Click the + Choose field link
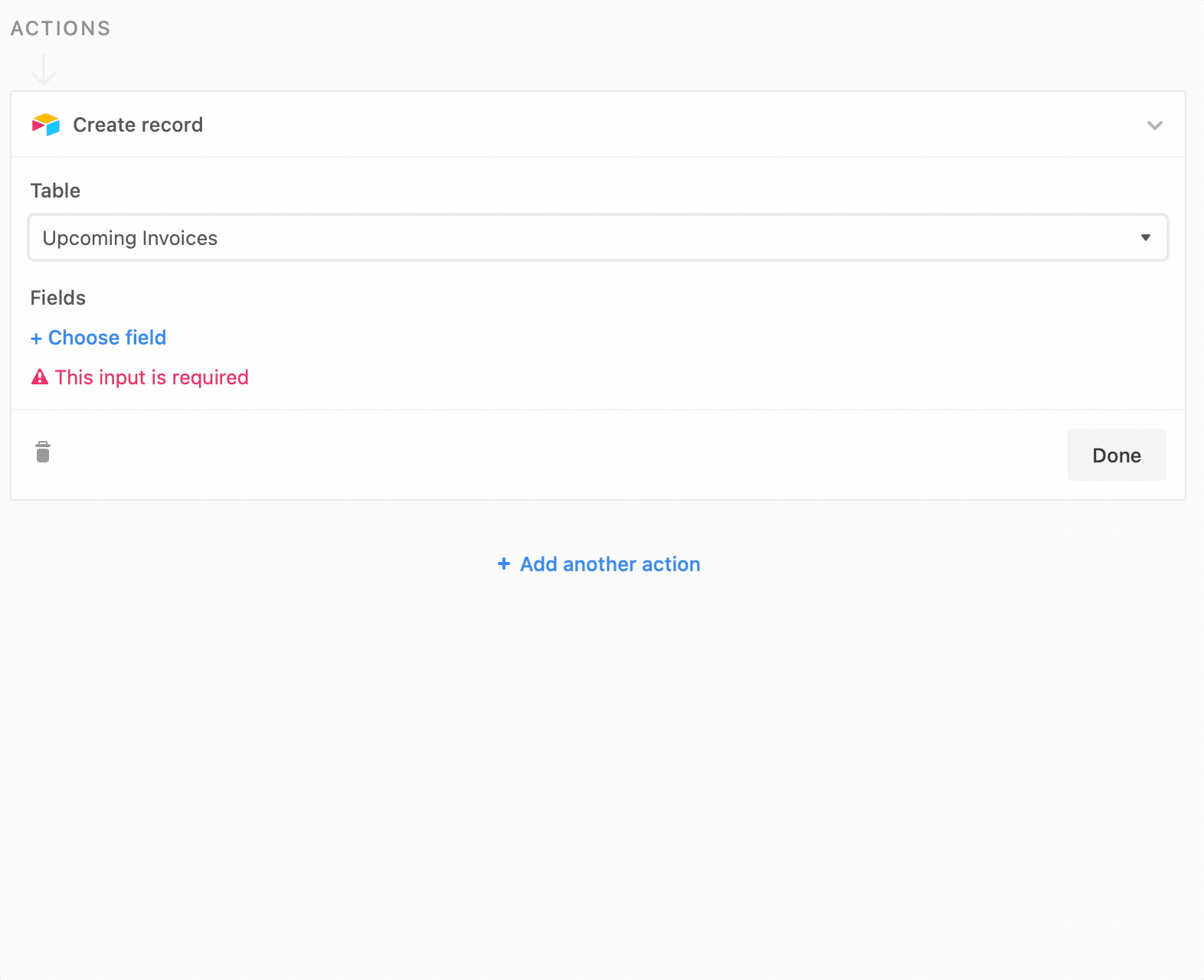 tap(98, 338)
